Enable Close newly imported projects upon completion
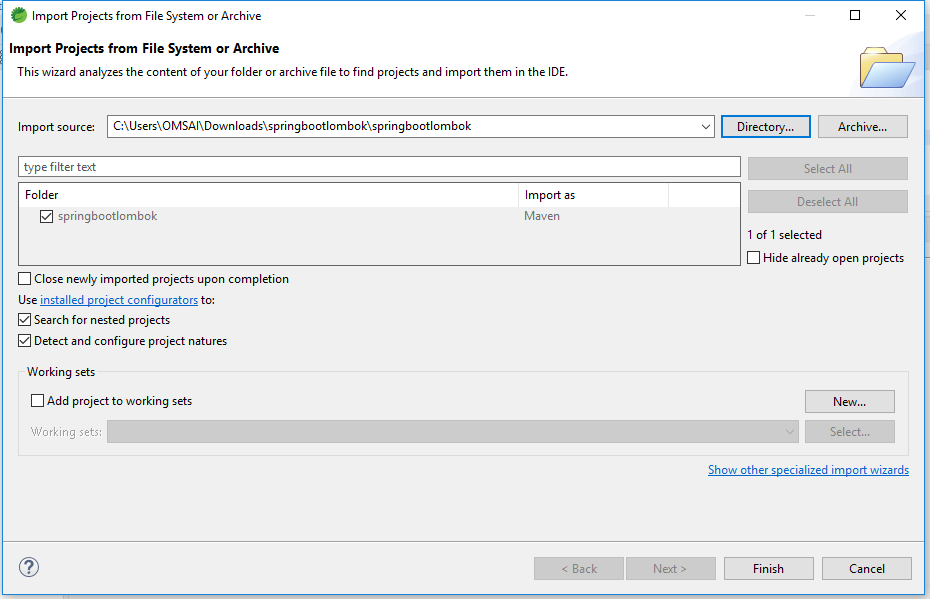 click(24, 278)
